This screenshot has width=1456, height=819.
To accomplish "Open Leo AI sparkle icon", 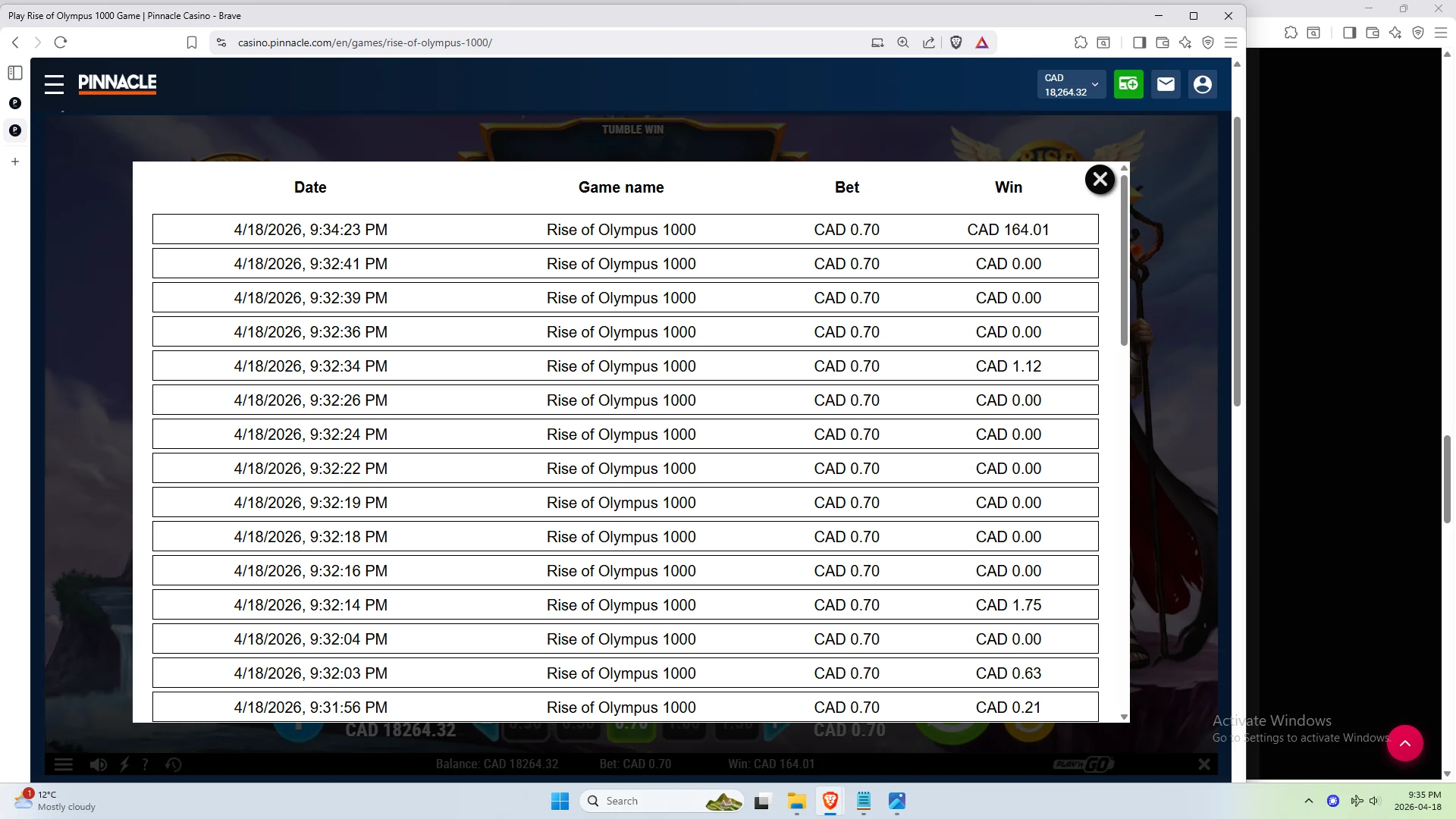I will point(1185,42).
